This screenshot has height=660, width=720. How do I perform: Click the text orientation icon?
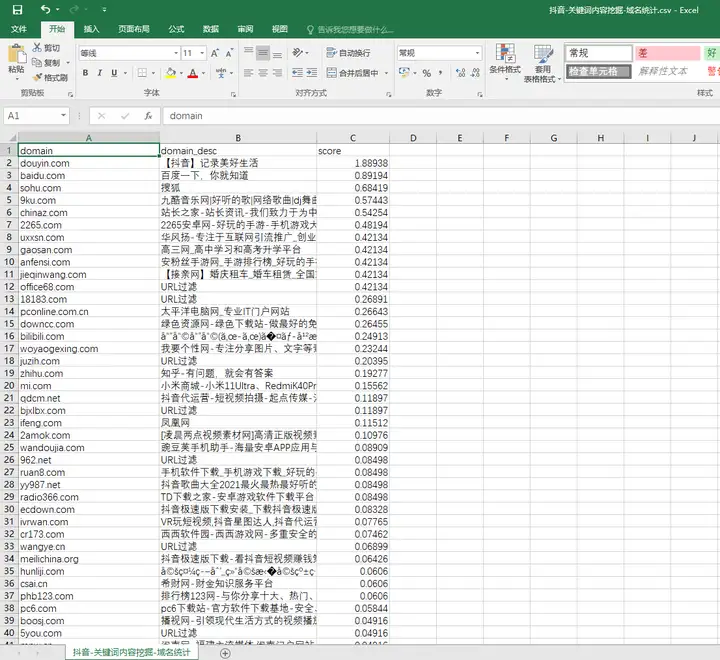click(x=298, y=53)
